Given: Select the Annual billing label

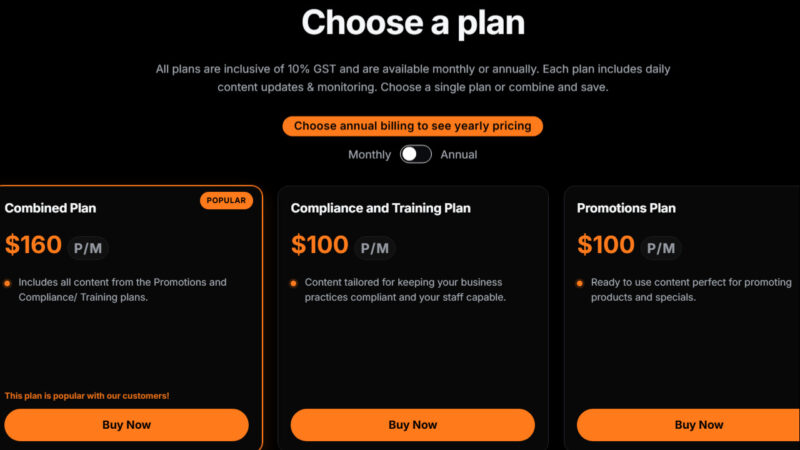Looking at the screenshot, I should (459, 155).
